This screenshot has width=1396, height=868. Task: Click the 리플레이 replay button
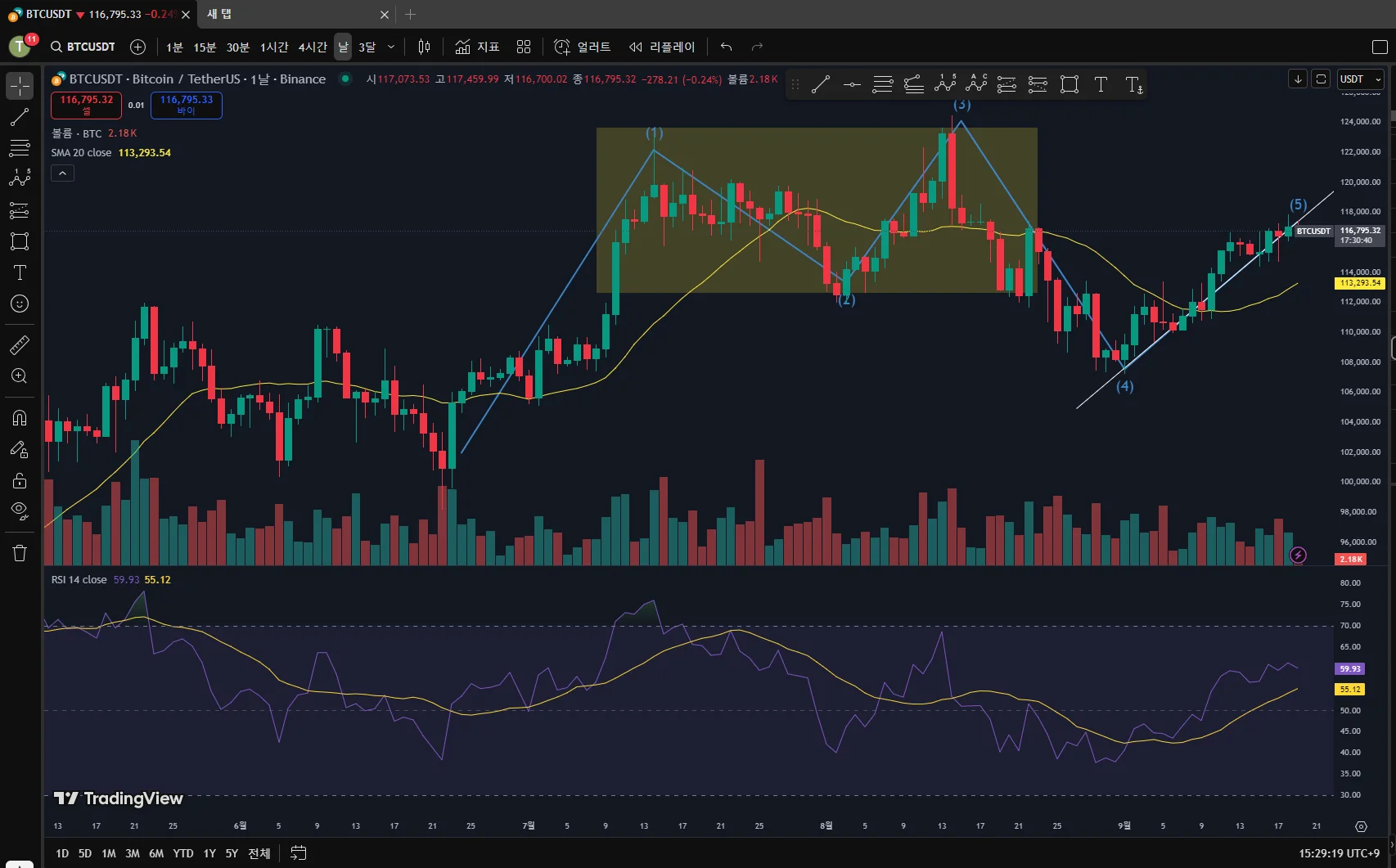pos(661,47)
